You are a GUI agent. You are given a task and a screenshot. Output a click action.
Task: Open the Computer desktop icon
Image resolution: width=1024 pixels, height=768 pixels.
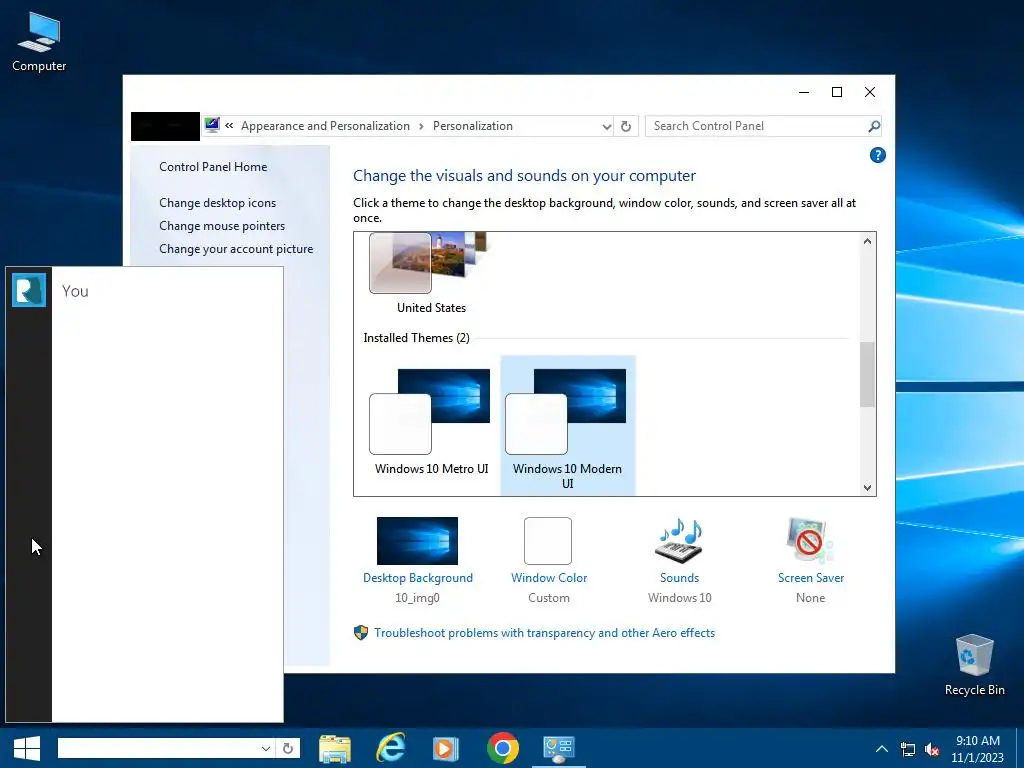point(39,42)
